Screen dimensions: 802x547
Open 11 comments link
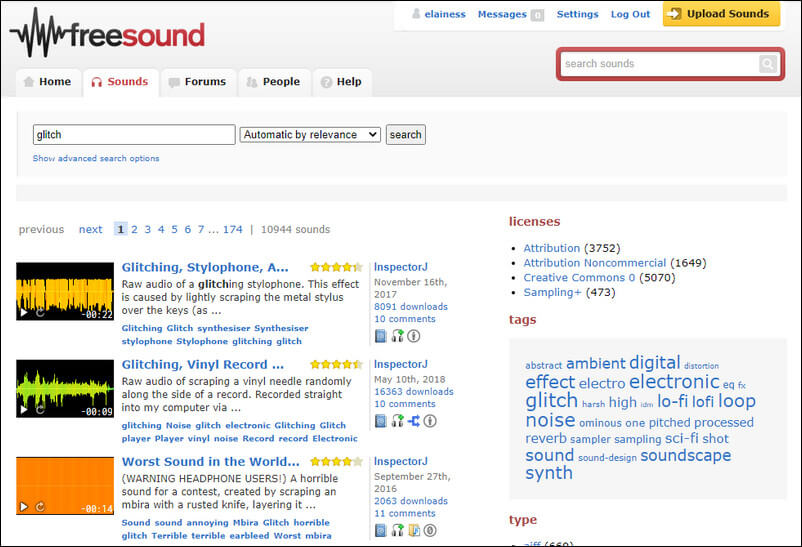coord(405,513)
